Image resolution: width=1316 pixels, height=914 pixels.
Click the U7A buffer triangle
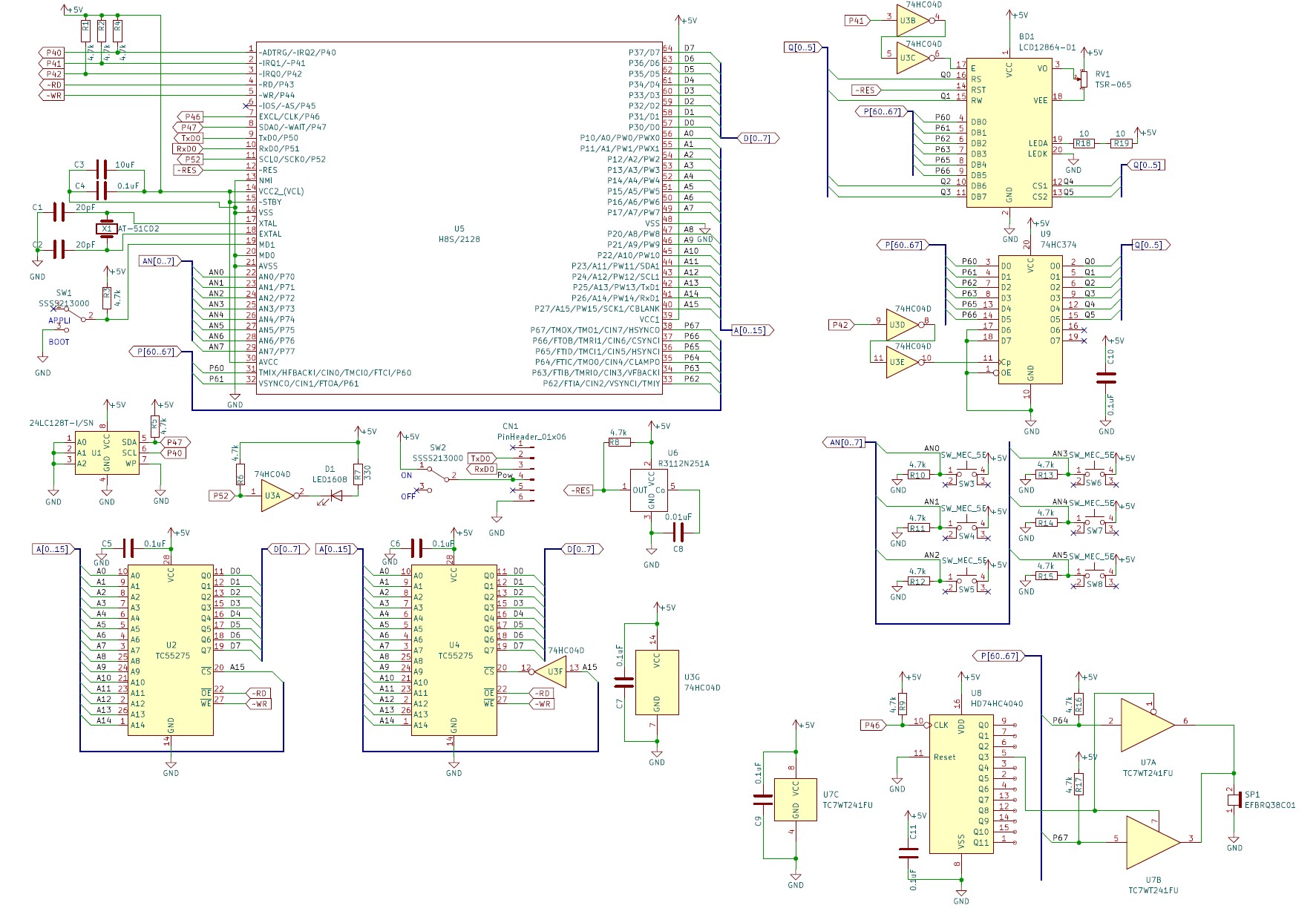click(x=1145, y=725)
